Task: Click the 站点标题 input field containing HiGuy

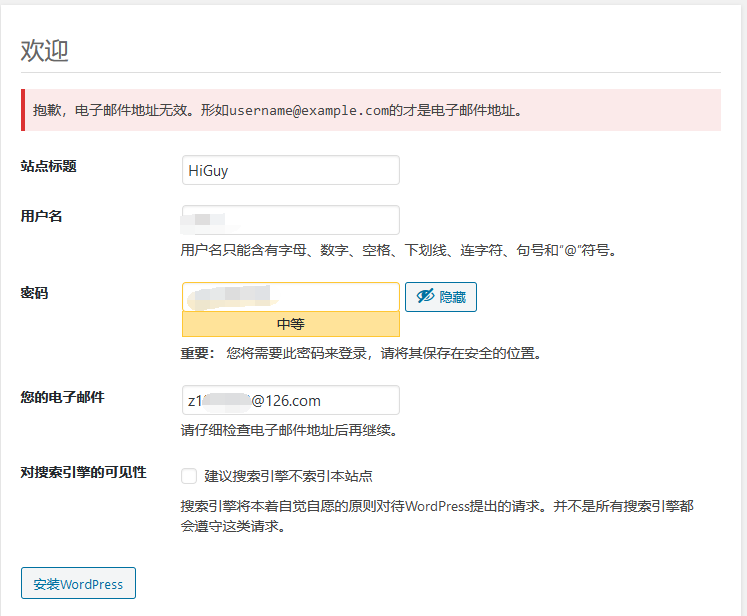Action: coord(291,170)
